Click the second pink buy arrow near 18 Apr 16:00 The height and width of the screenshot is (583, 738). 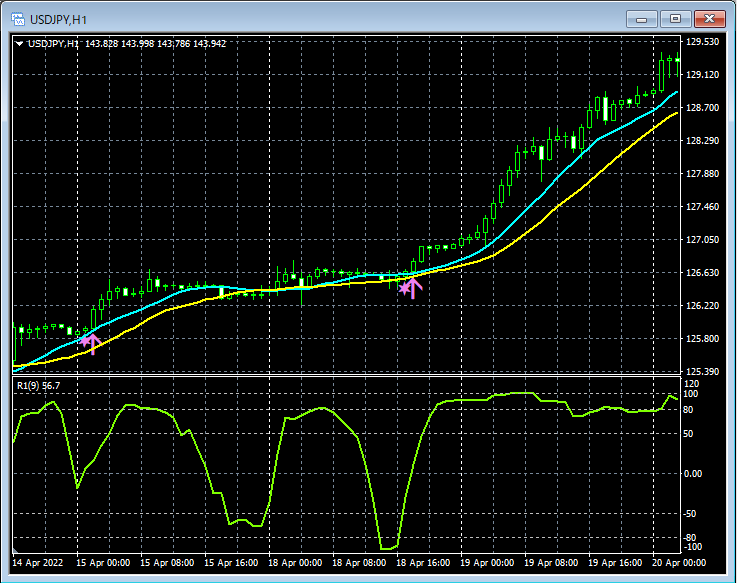pos(413,288)
